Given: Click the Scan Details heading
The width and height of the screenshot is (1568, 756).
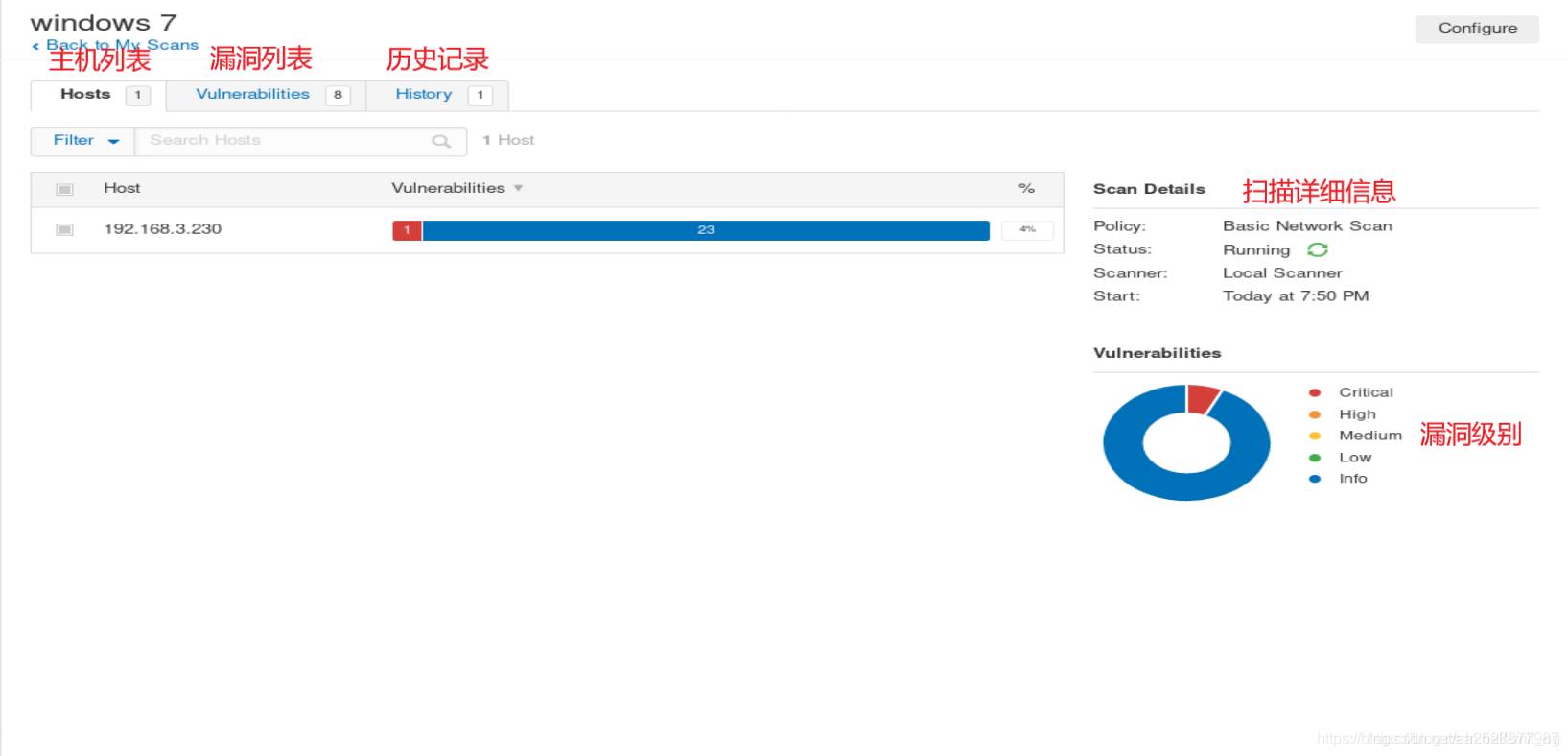Looking at the screenshot, I should (x=1149, y=189).
